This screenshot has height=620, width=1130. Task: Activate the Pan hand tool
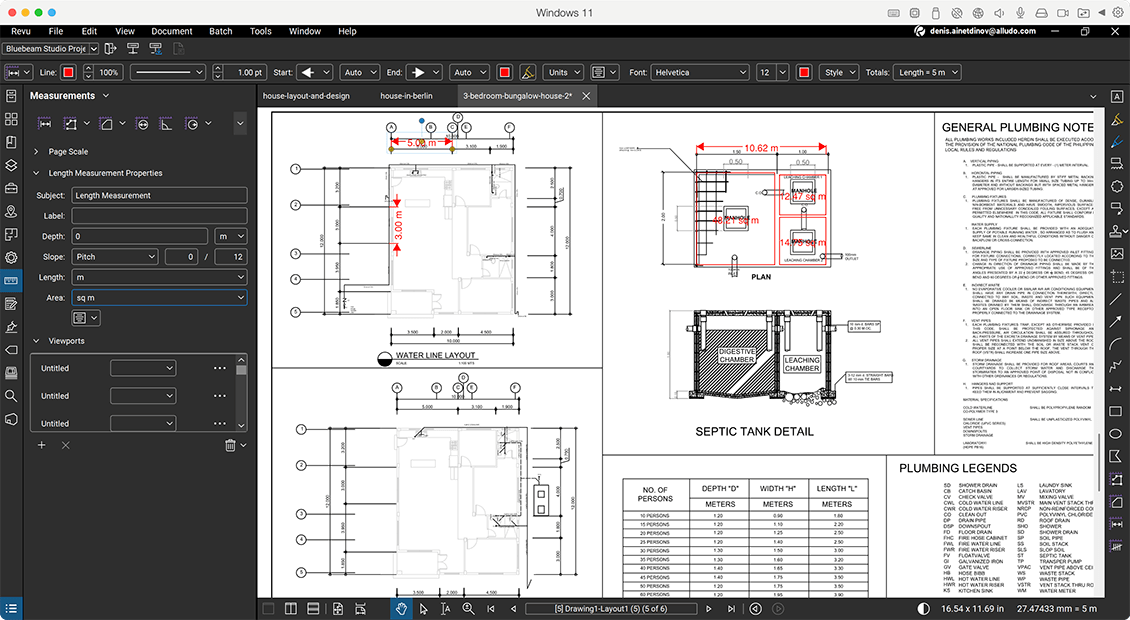[401, 608]
